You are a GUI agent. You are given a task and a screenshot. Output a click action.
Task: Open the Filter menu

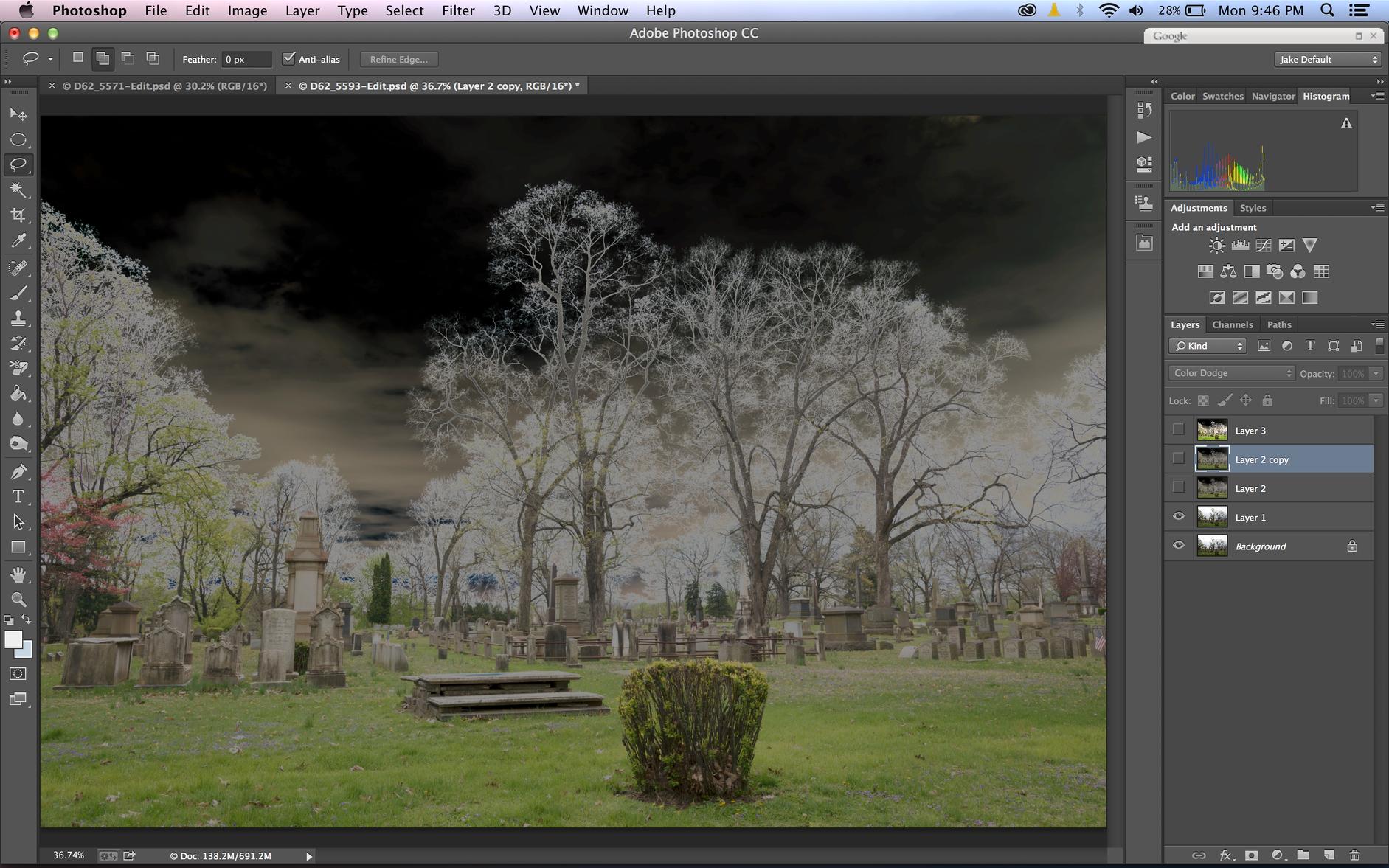pos(458,10)
